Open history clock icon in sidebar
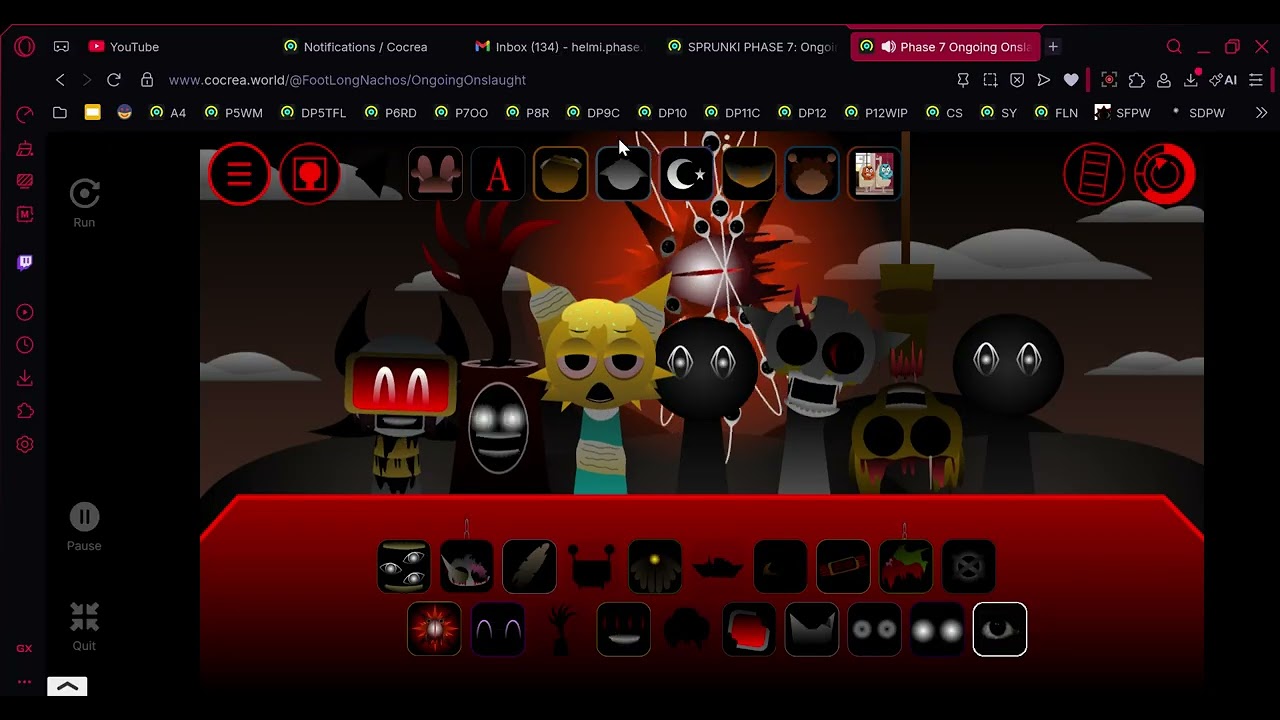Image resolution: width=1280 pixels, height=720 pixels. pyautogui.click(x=25, y=345)
